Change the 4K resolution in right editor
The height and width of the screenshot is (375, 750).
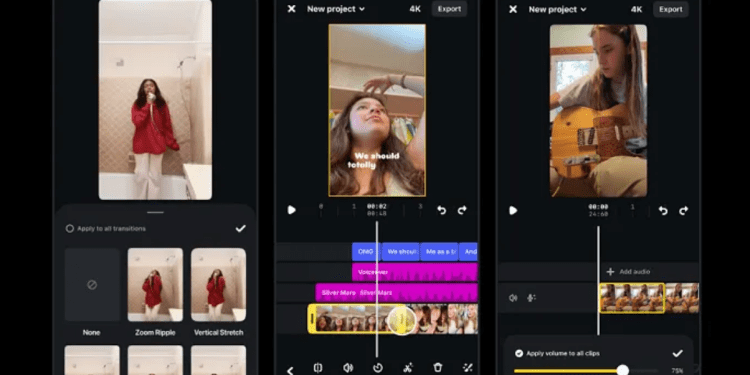tap(636, 9)
